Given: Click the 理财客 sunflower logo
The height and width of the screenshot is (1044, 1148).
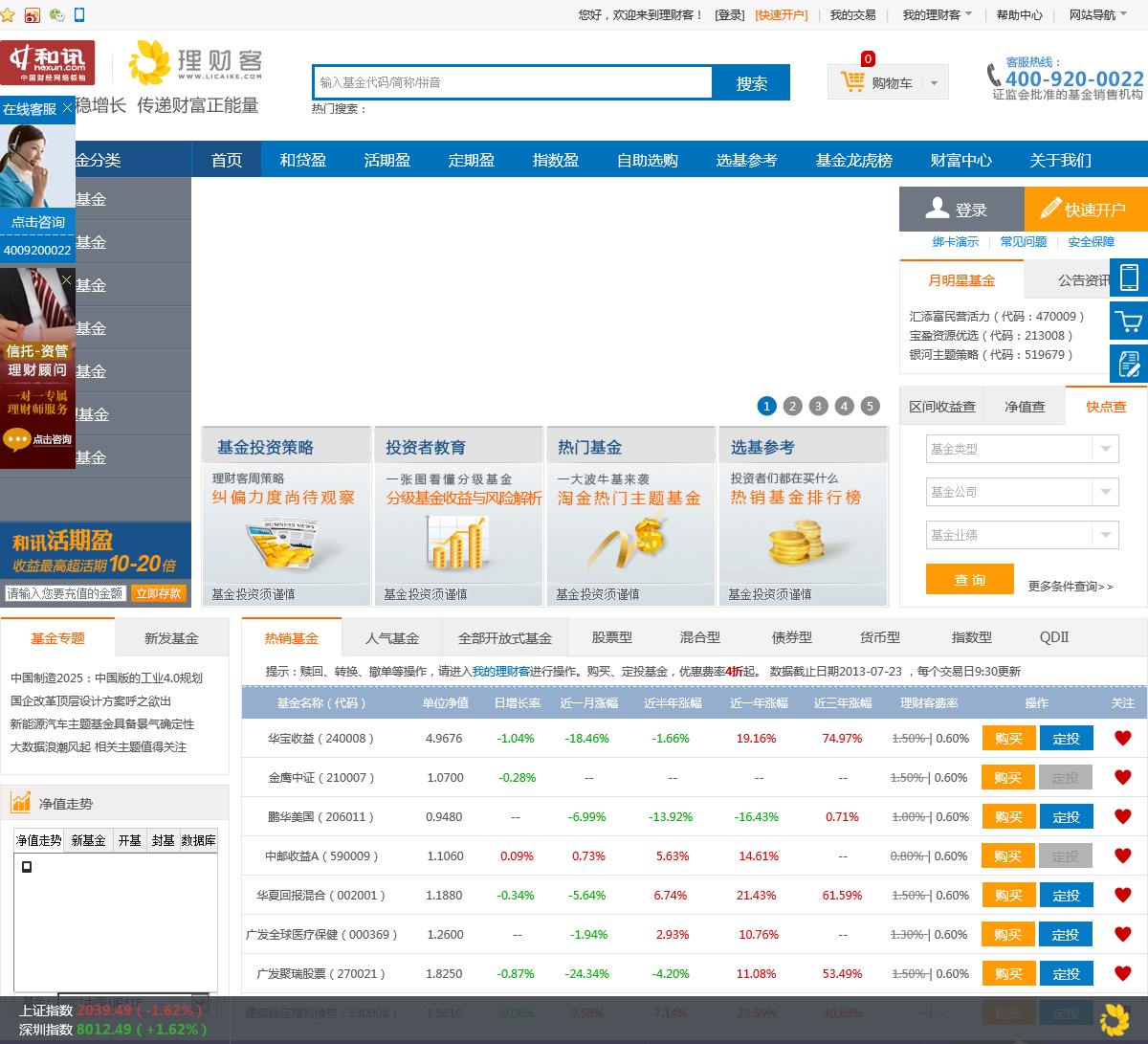Looking at the screenshot, I should 196,63.
